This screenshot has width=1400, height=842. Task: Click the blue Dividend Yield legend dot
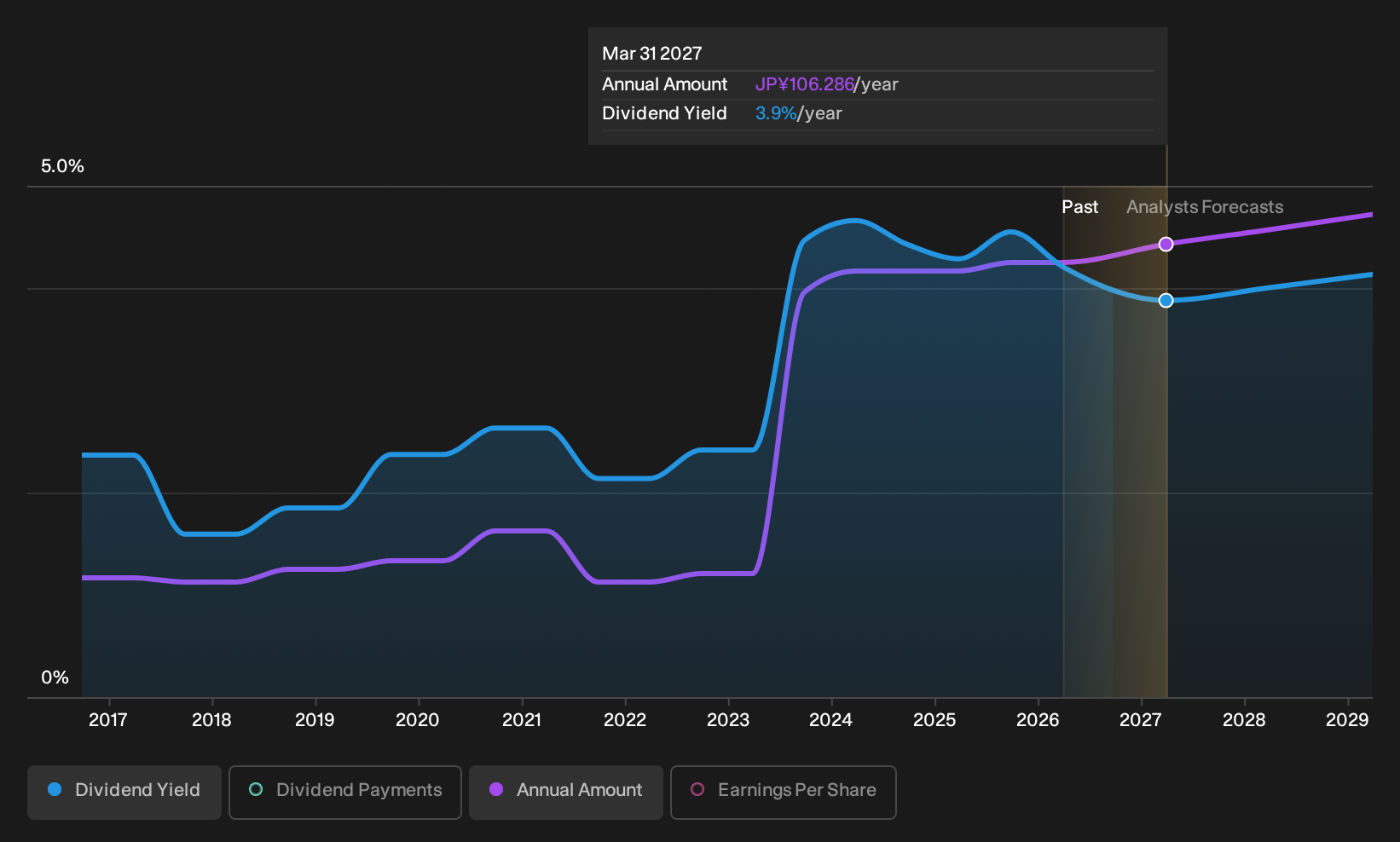click(55, 790)
